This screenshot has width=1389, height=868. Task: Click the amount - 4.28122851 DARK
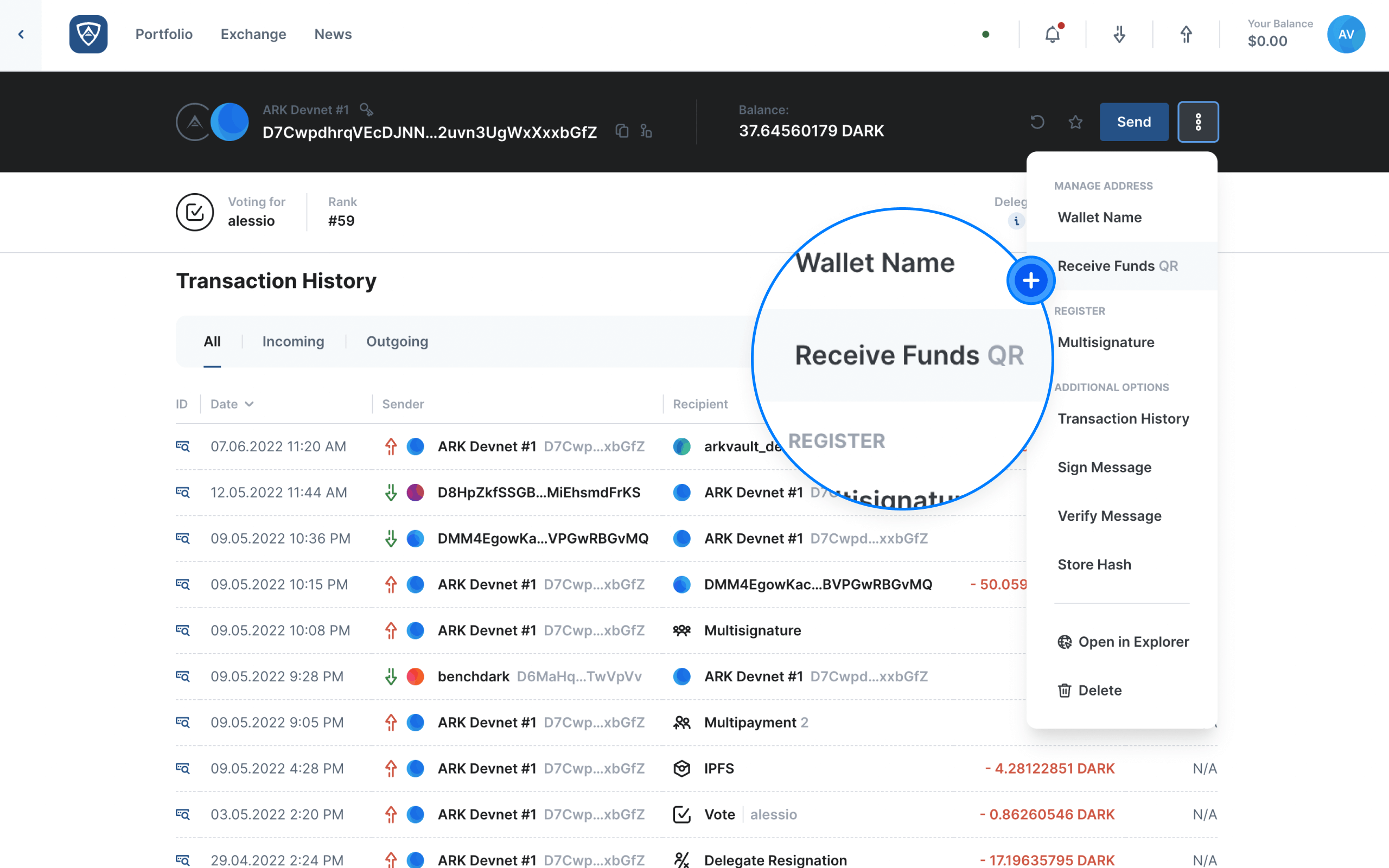(x=1050, y=768)
